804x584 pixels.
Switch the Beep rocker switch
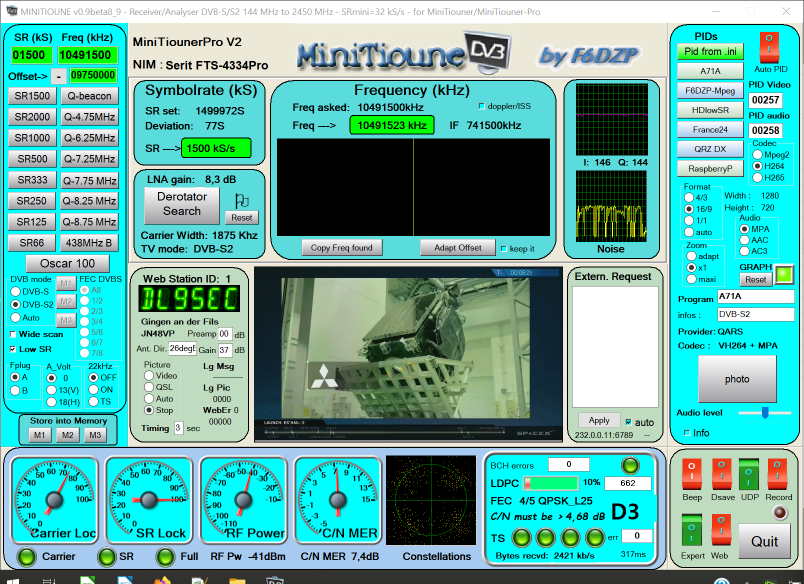click(x=691, y=475)
